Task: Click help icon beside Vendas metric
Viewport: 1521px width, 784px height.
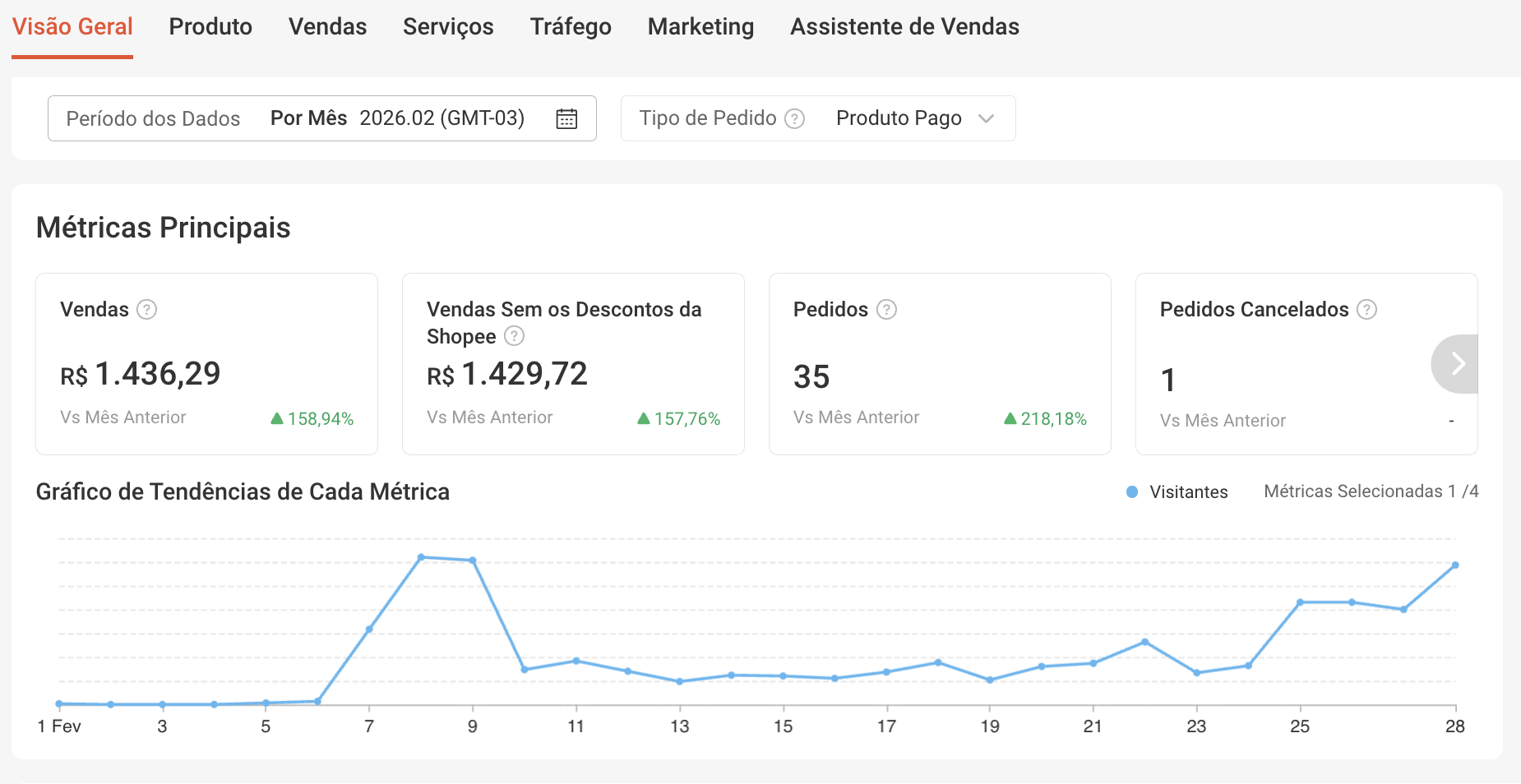Action: coord(146,310)
